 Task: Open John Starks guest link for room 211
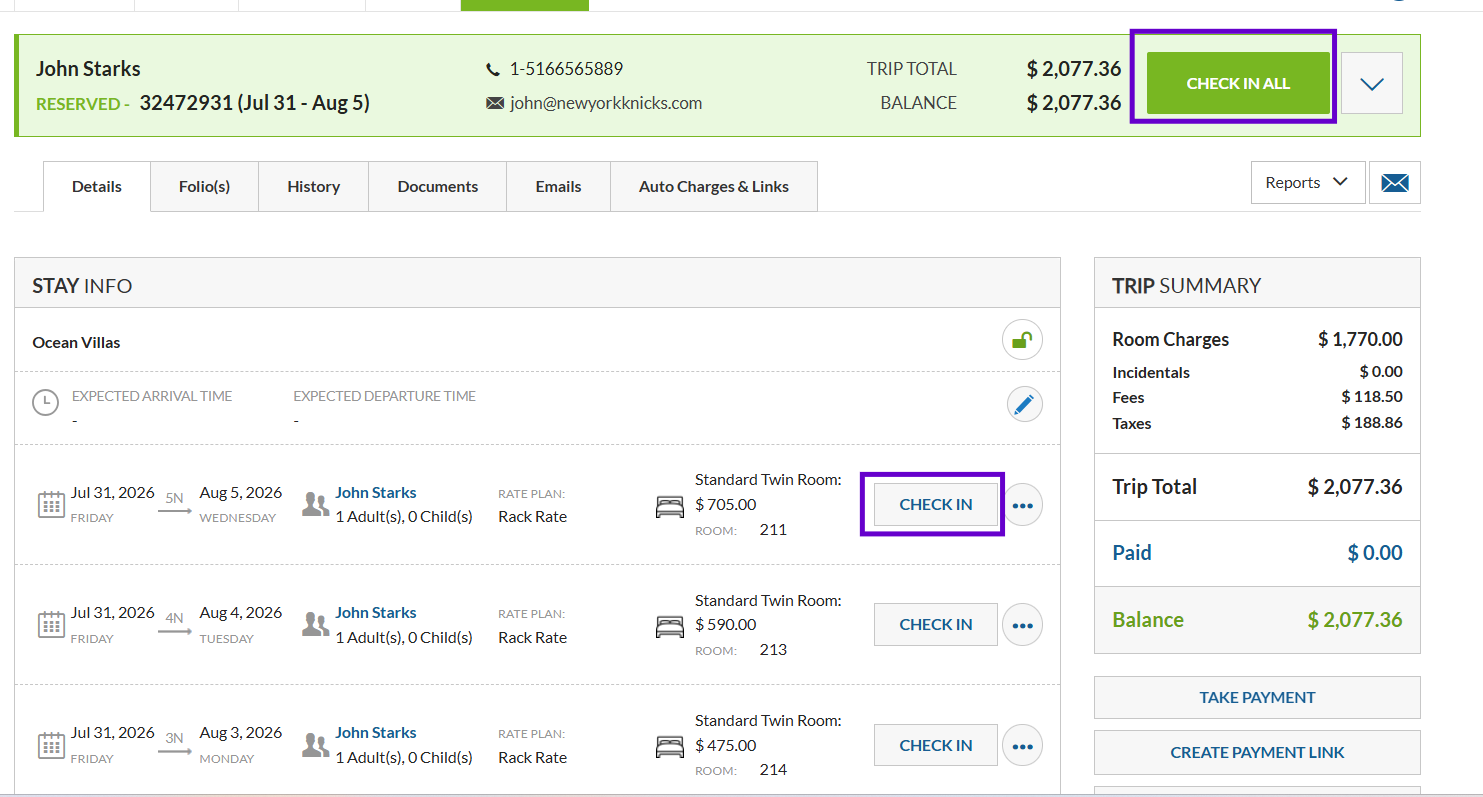click(x=376, y=492)
